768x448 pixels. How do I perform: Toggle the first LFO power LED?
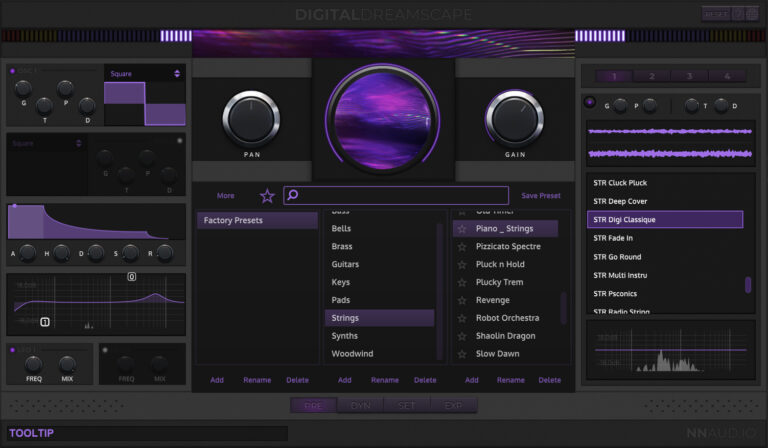pyautogui.click(x=12, y=350)
